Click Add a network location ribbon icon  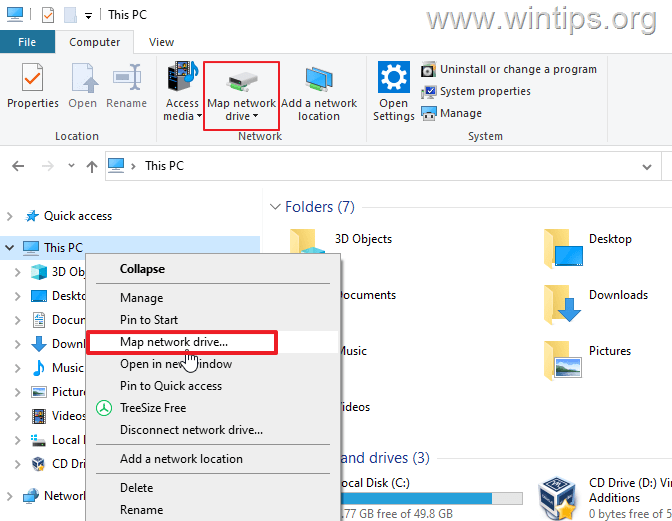coord(319,94)
